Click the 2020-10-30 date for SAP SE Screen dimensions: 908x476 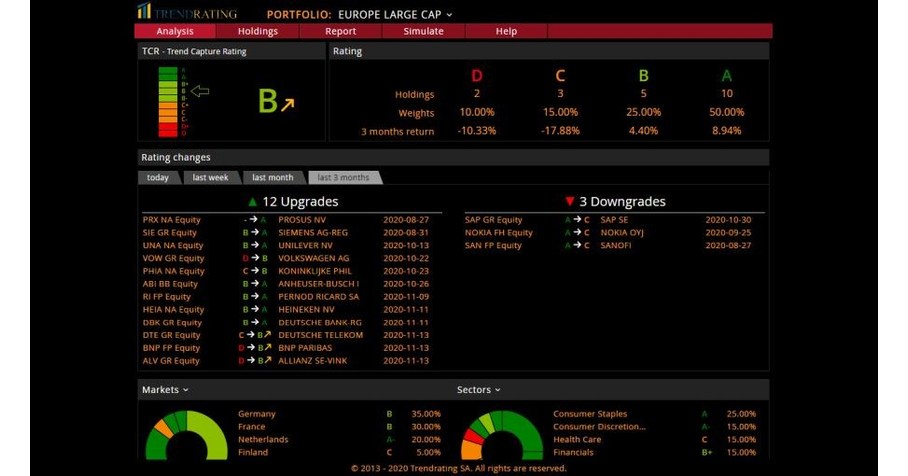point(728,220)
